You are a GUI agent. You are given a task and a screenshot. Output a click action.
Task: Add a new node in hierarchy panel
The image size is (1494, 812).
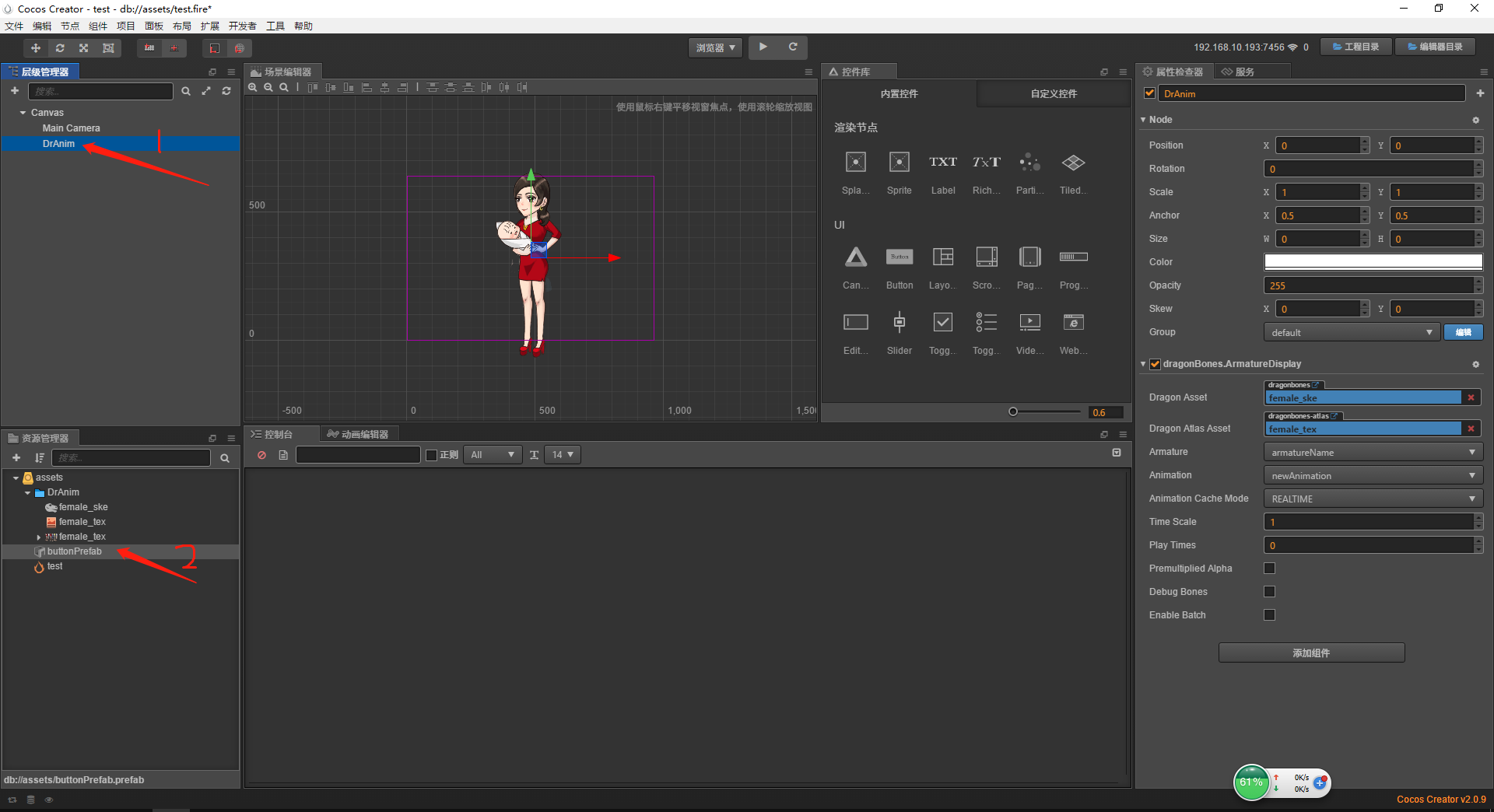tap(15, 91)
